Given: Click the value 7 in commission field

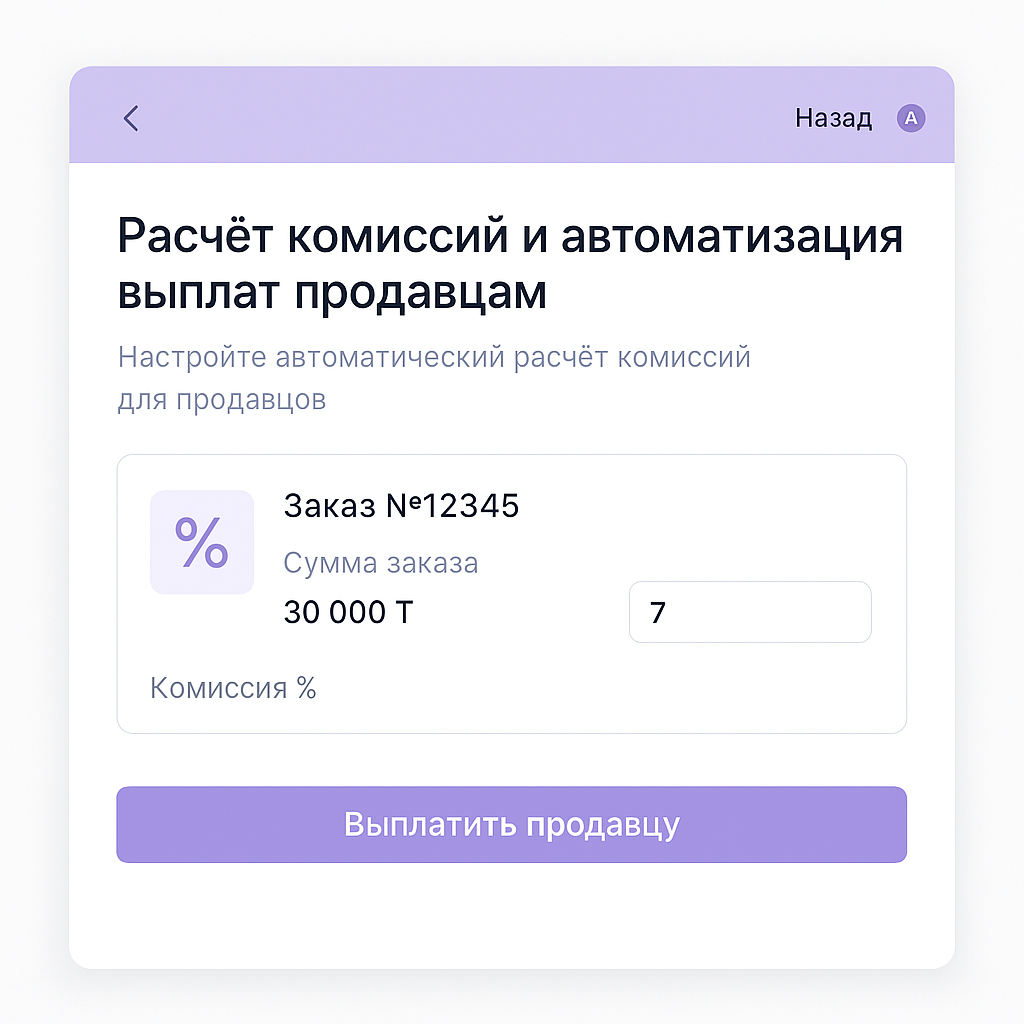Looking at the screenshot, I should (x=657, y=613).
